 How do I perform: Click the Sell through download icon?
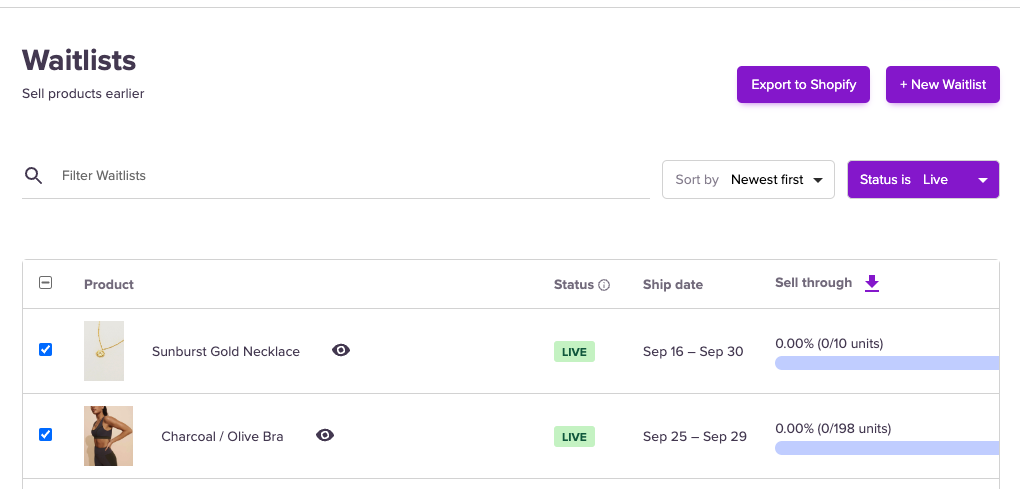pyautogui.click(x=872, y=283)
